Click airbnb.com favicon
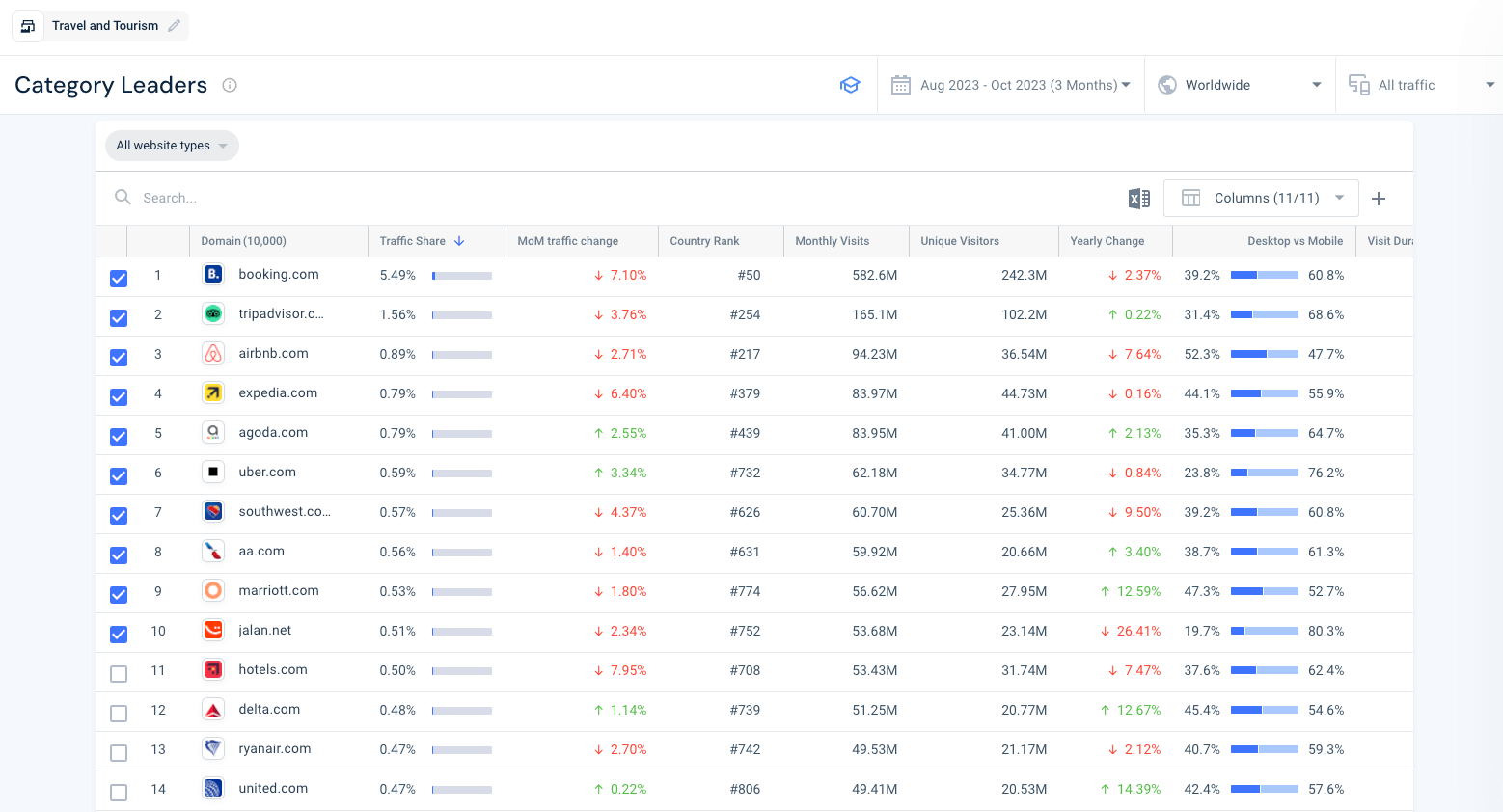 coord(213,354)
